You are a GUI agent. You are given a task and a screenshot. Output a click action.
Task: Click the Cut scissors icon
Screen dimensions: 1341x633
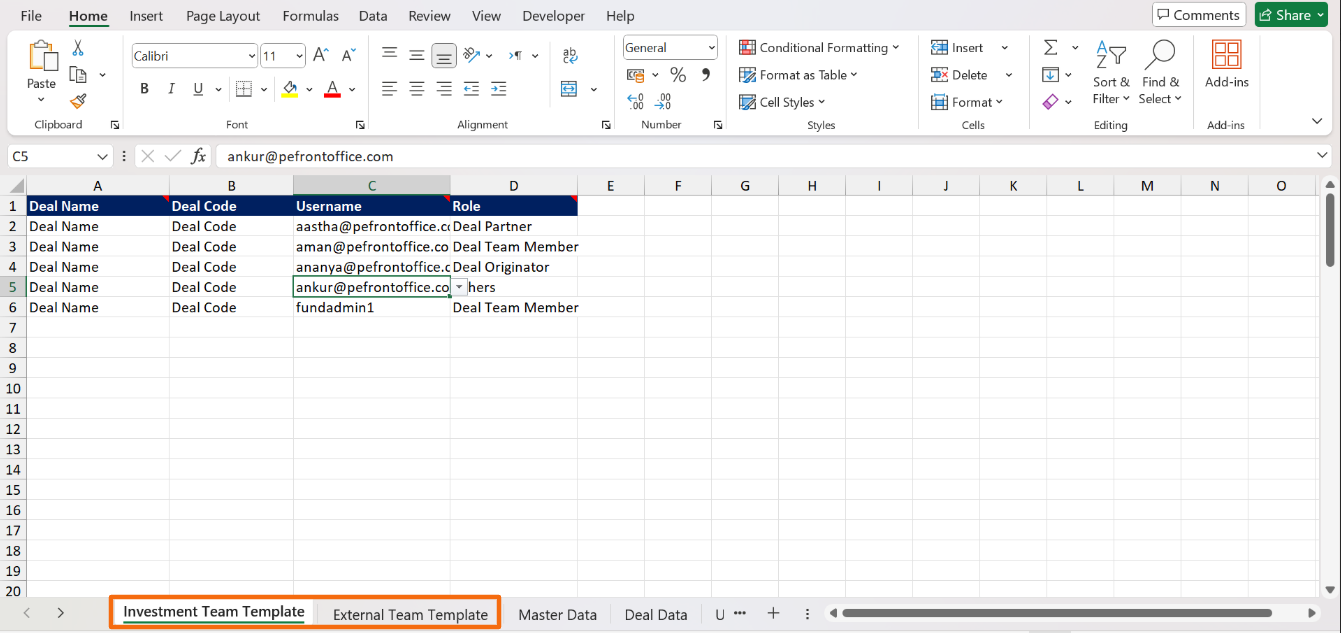78,48
